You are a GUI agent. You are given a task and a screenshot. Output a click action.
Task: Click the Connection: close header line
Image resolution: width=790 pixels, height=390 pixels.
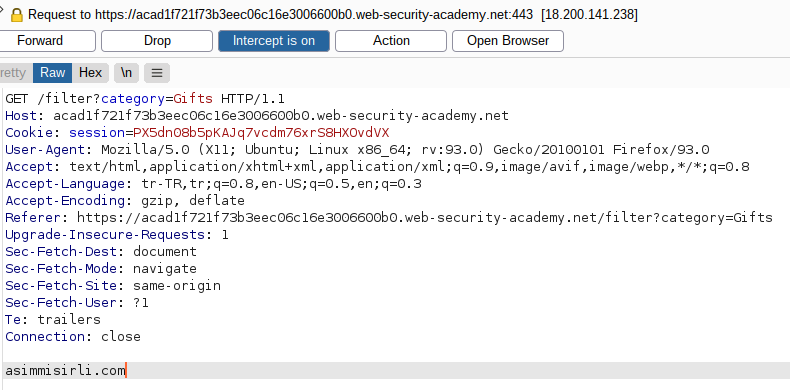click(x=73, y=337)
